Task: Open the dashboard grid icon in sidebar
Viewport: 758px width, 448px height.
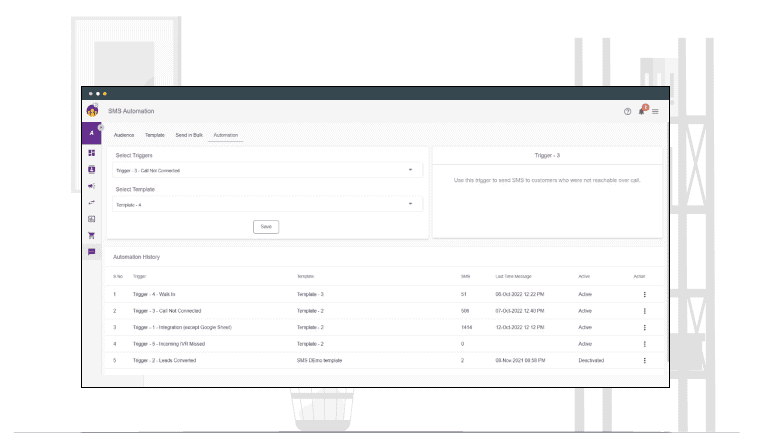Action: pos(93,153)
